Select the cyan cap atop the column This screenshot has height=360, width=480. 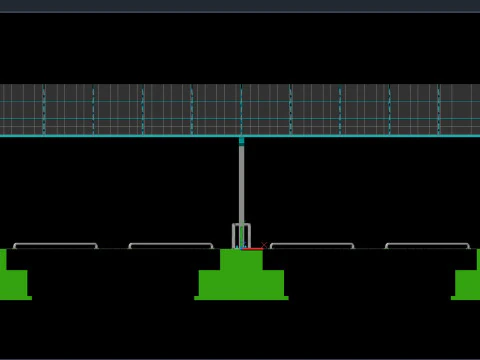click(241, 141)
